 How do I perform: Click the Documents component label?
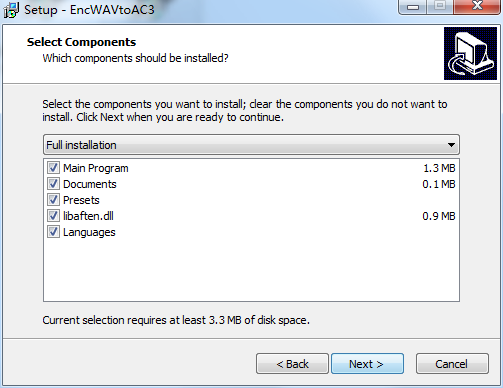point(90,184)
